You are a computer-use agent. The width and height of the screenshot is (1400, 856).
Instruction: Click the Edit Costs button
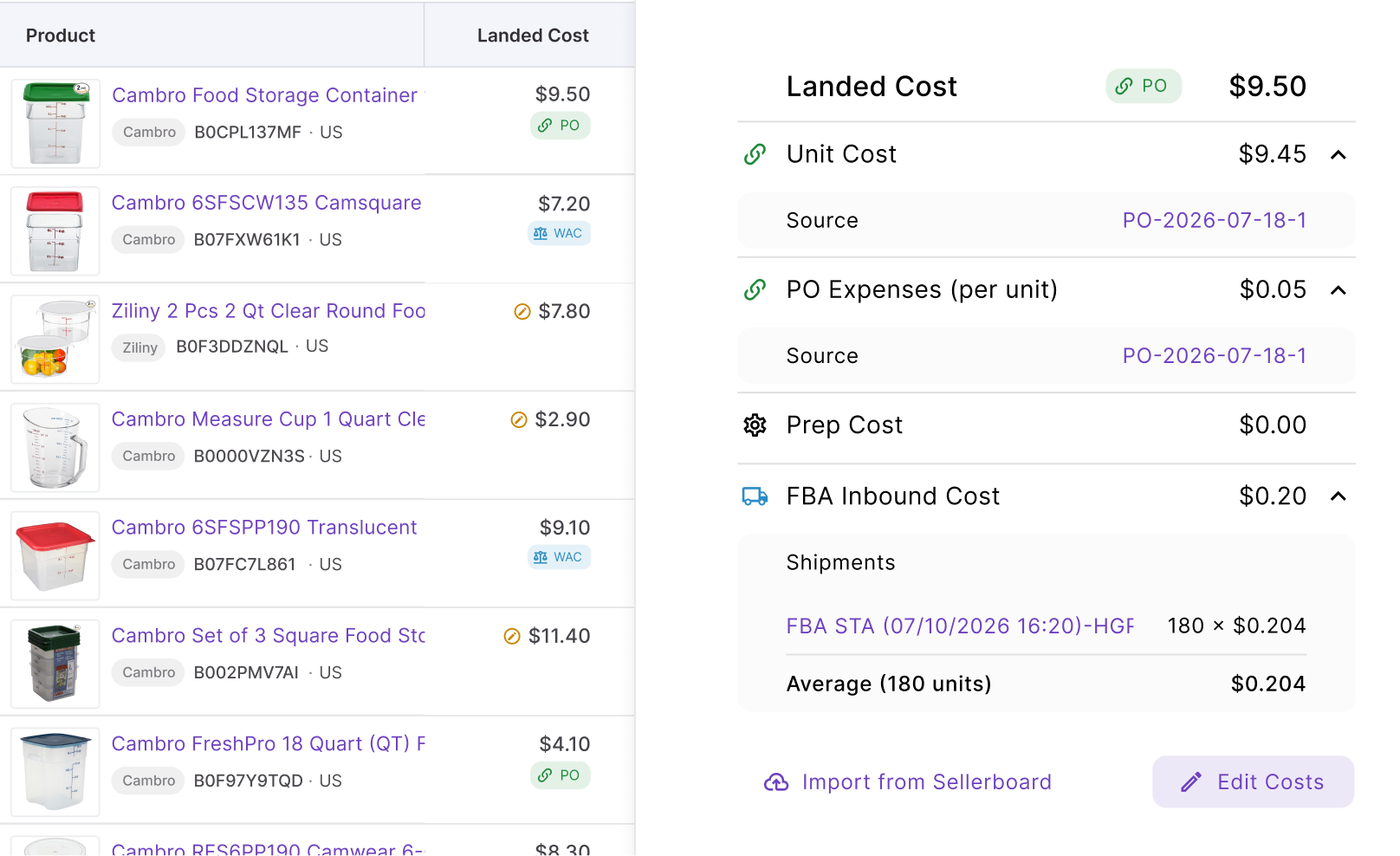(x=1253, y=781)
